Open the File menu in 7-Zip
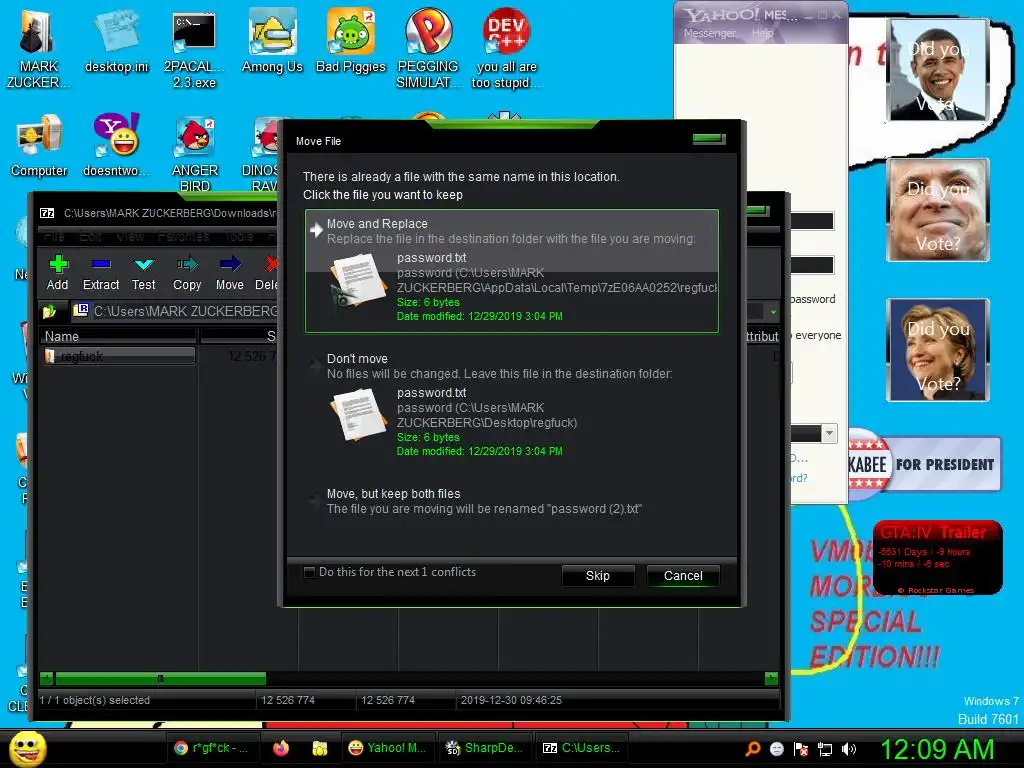The image size is (1024, 768). 54,236
